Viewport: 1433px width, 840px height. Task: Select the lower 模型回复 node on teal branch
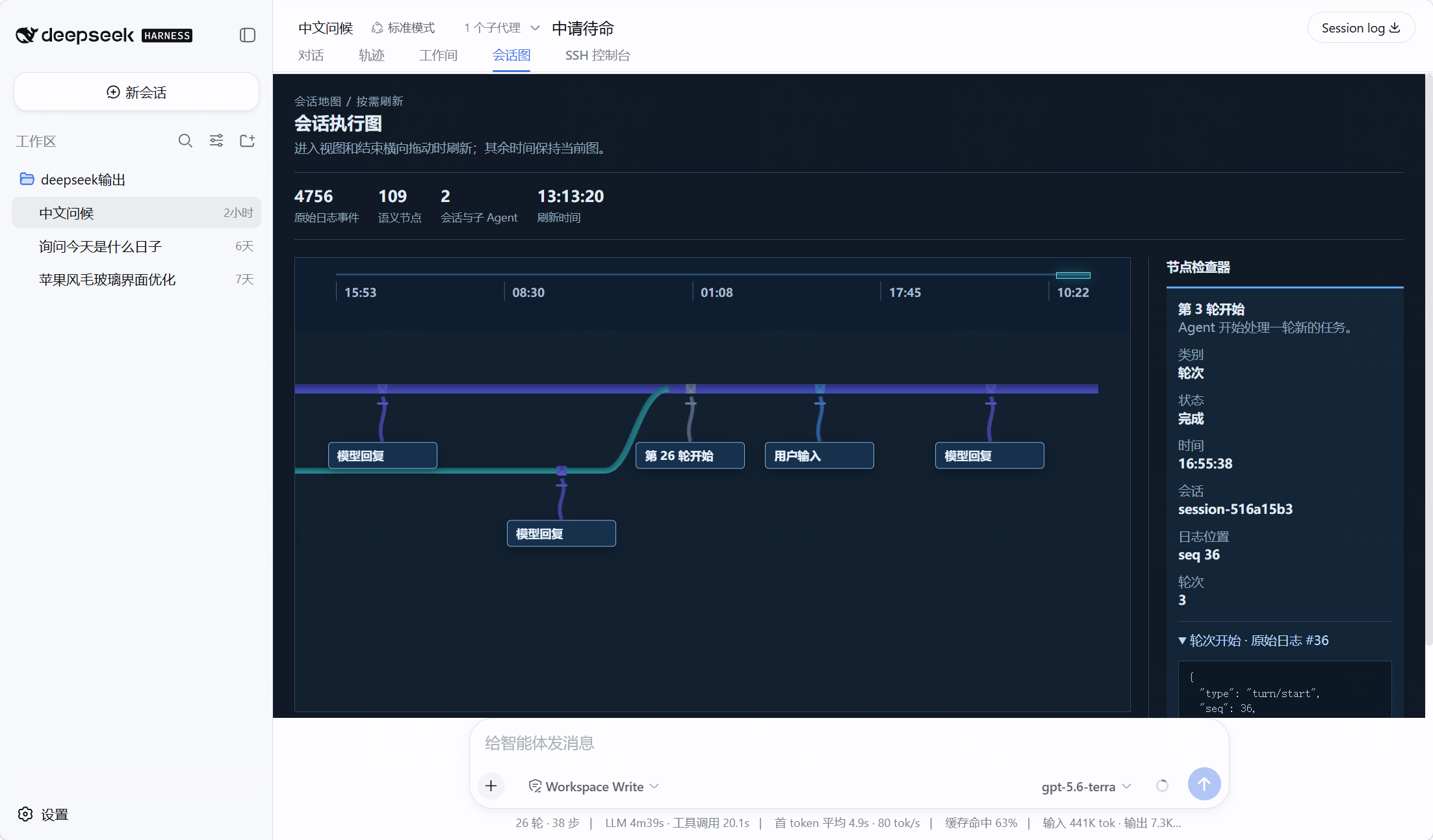click(x=562, y=533)
